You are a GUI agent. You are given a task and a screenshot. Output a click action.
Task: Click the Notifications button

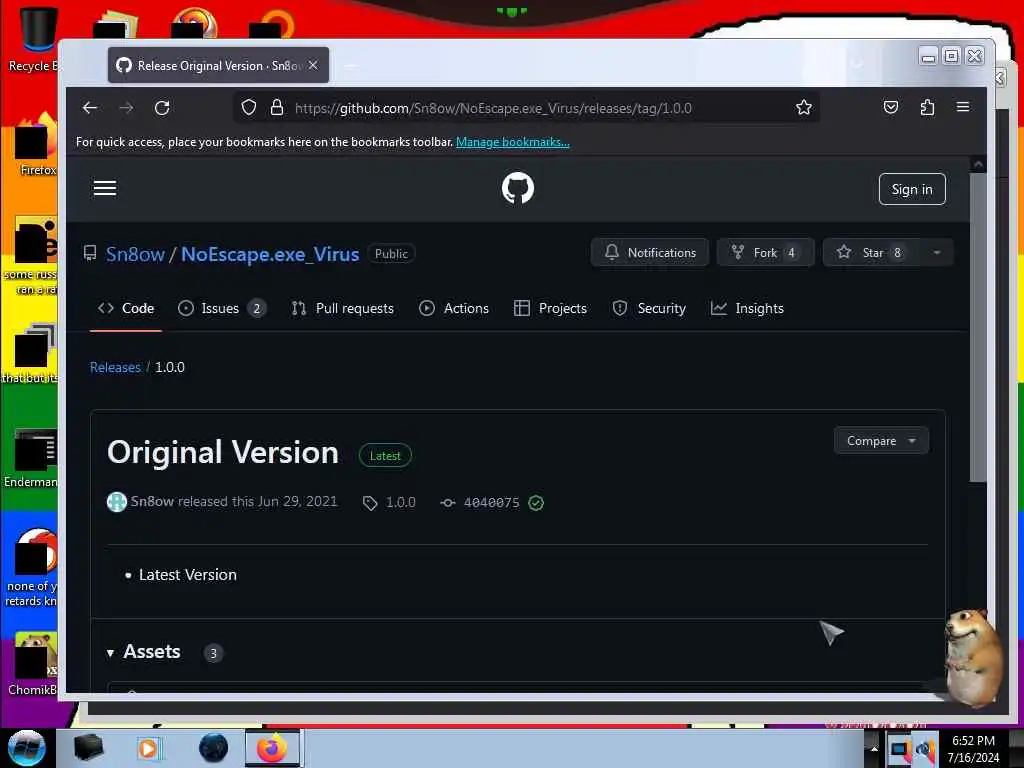(650, 253)
